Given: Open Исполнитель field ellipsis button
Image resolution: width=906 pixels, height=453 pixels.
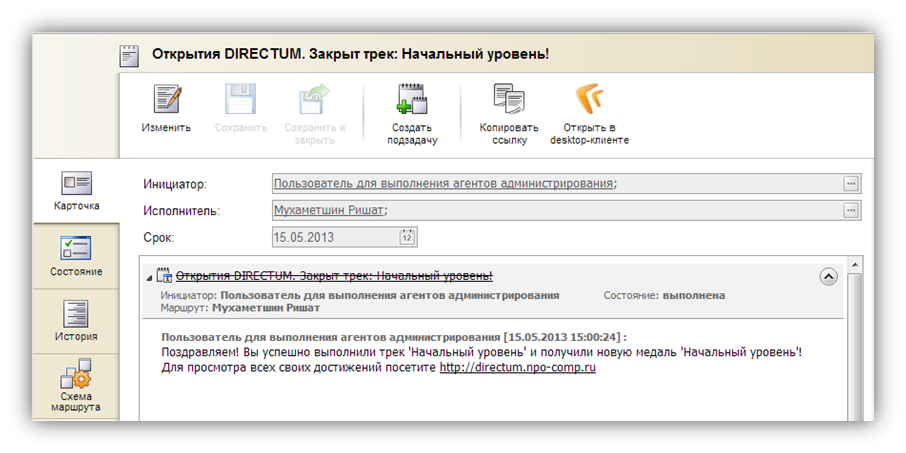Looking at the screenshot, I should [x=851, y=210].
